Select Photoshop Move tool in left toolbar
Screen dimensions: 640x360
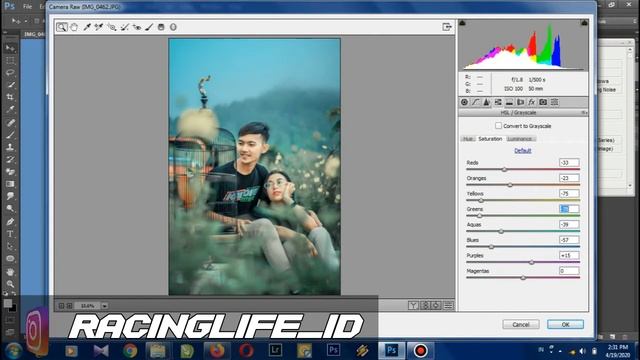[10, 48]
